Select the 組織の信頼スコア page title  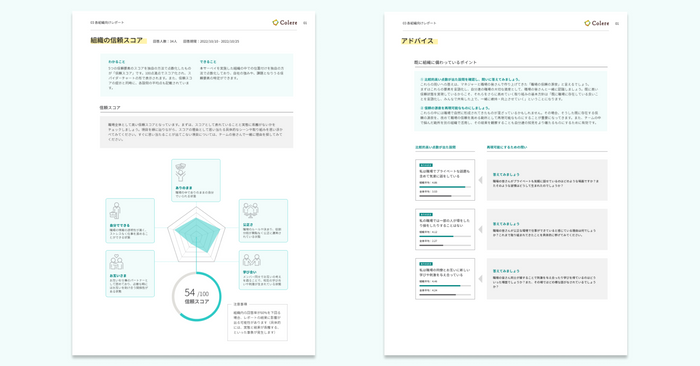coord(117,41)
